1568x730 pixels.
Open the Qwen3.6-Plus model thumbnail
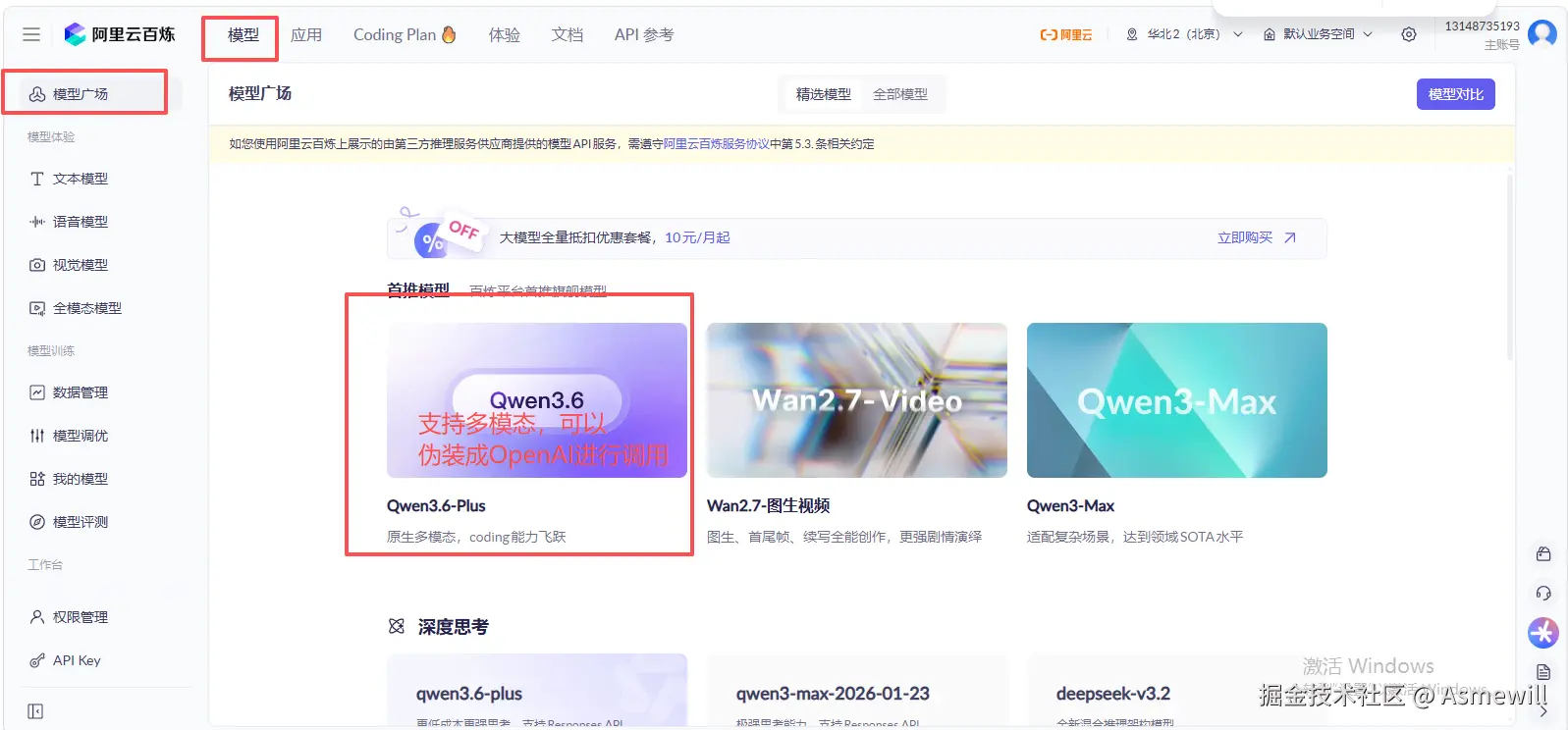coord(537,400)
